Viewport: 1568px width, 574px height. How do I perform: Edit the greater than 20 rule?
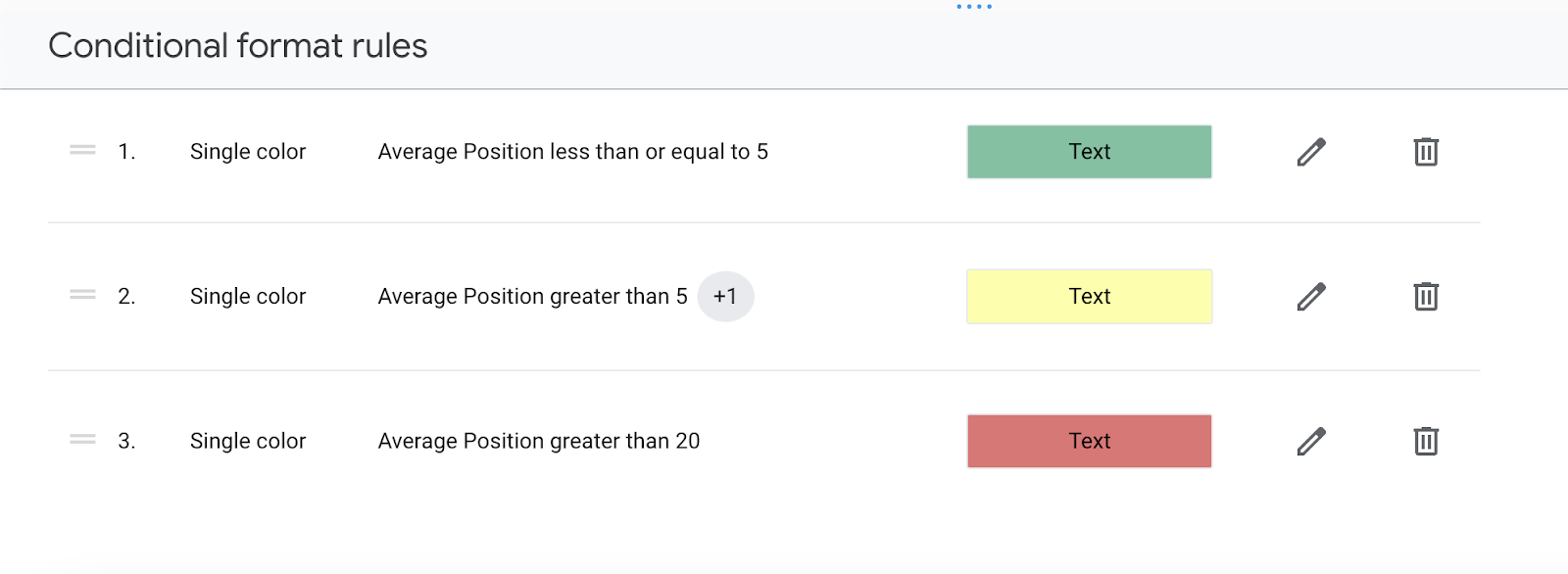click(x=1311, y=441)
